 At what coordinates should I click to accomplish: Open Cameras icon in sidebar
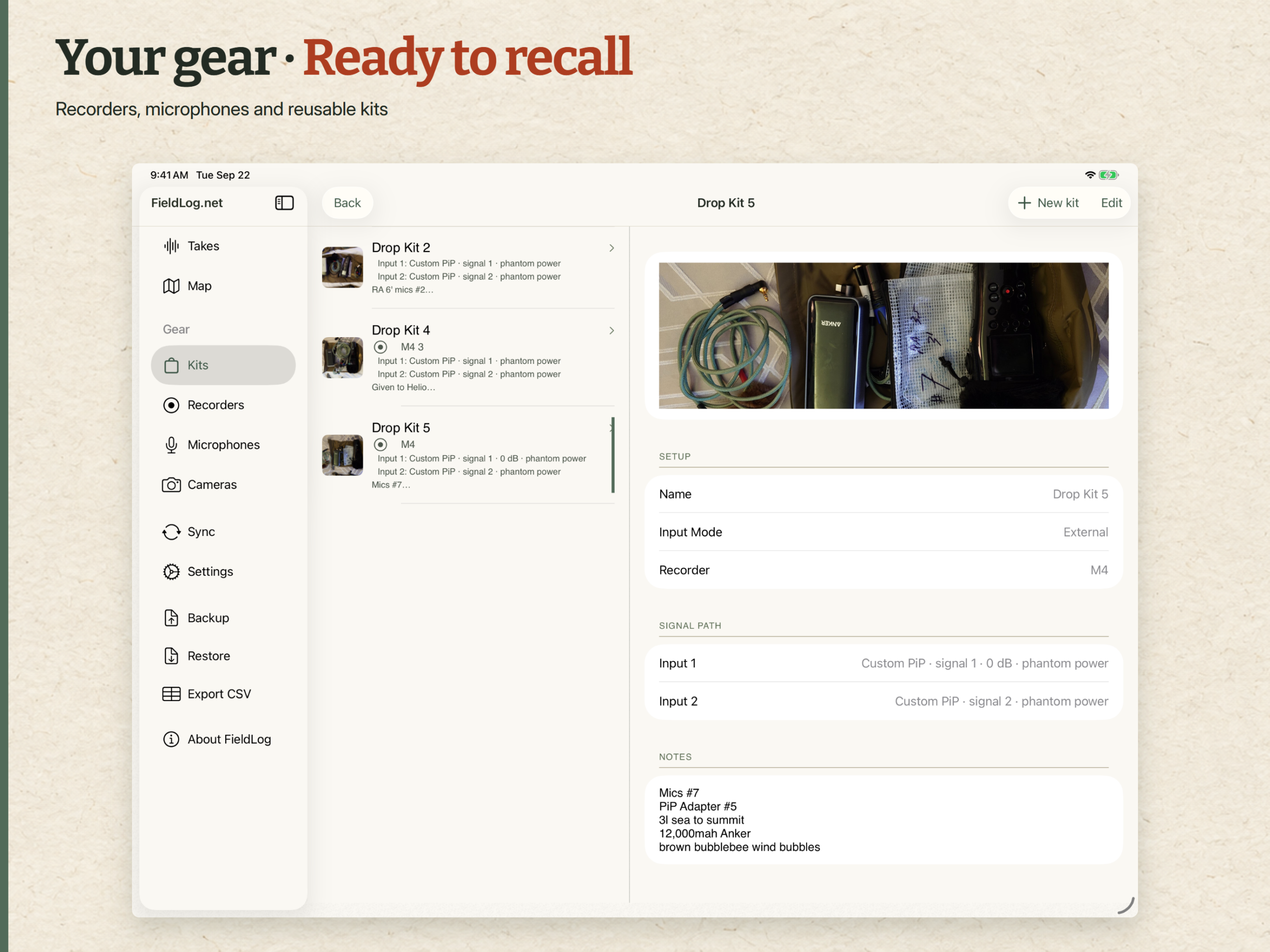pyautogui.click(x=171, y=485)
